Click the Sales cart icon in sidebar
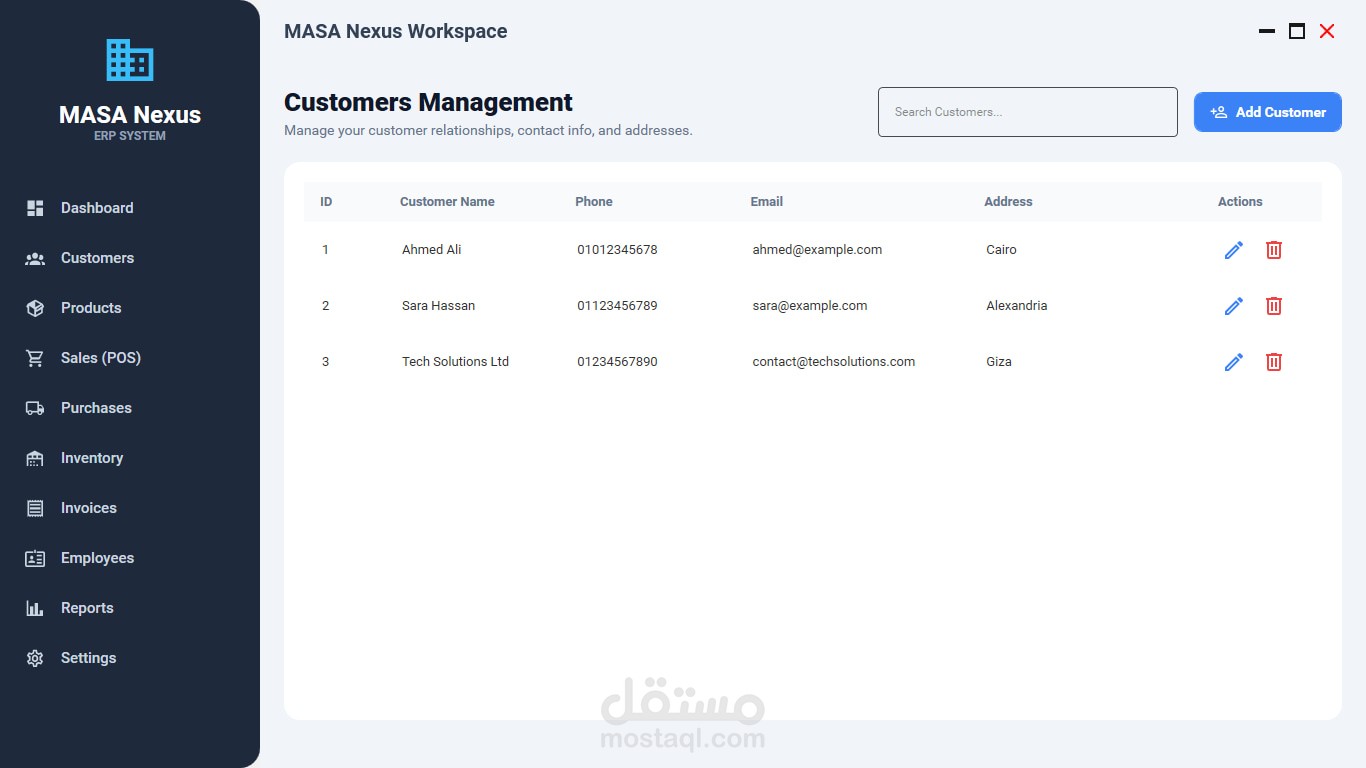The height and width of the screenshot is (768, 1366). point(35,358)
